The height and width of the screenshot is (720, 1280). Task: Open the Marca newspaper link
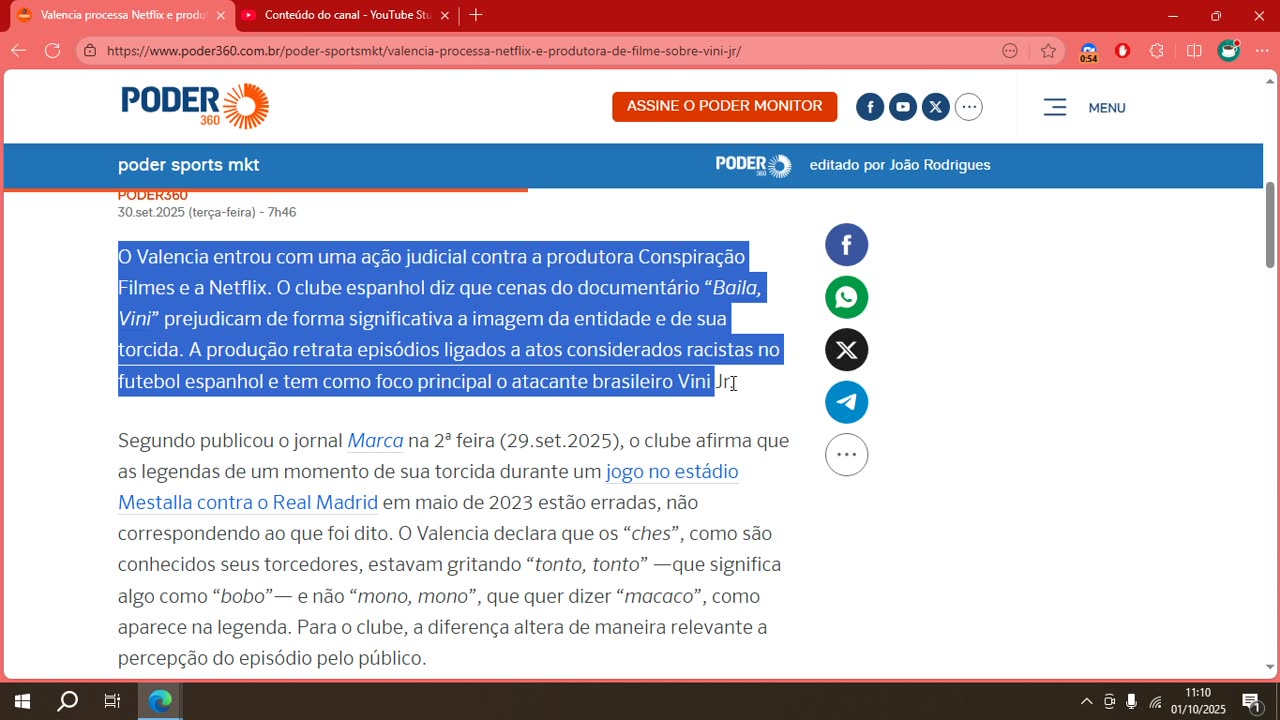(375, 441)
